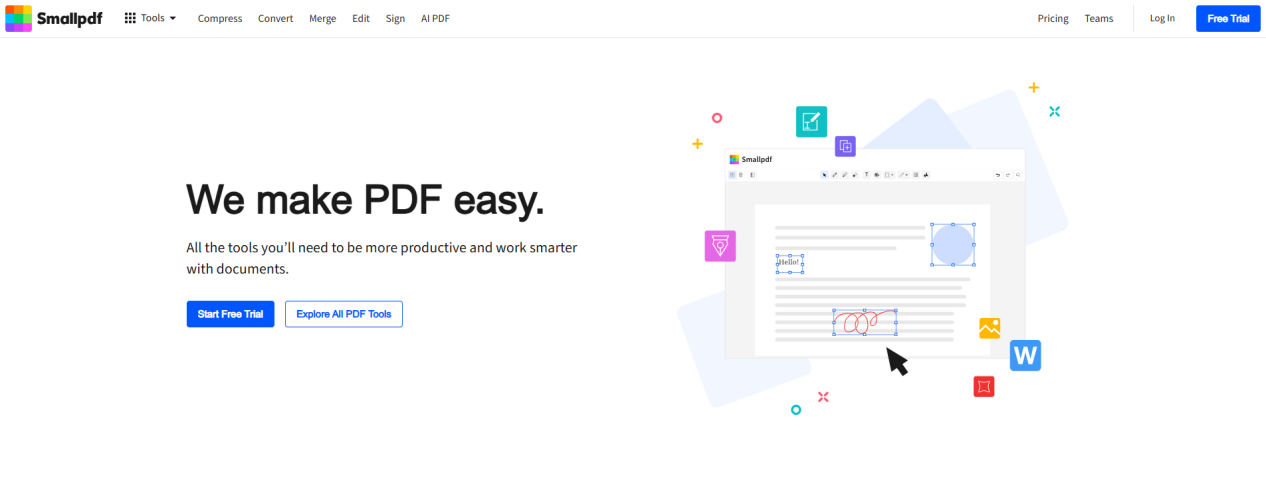Open the Teams link

(1099, 18)
